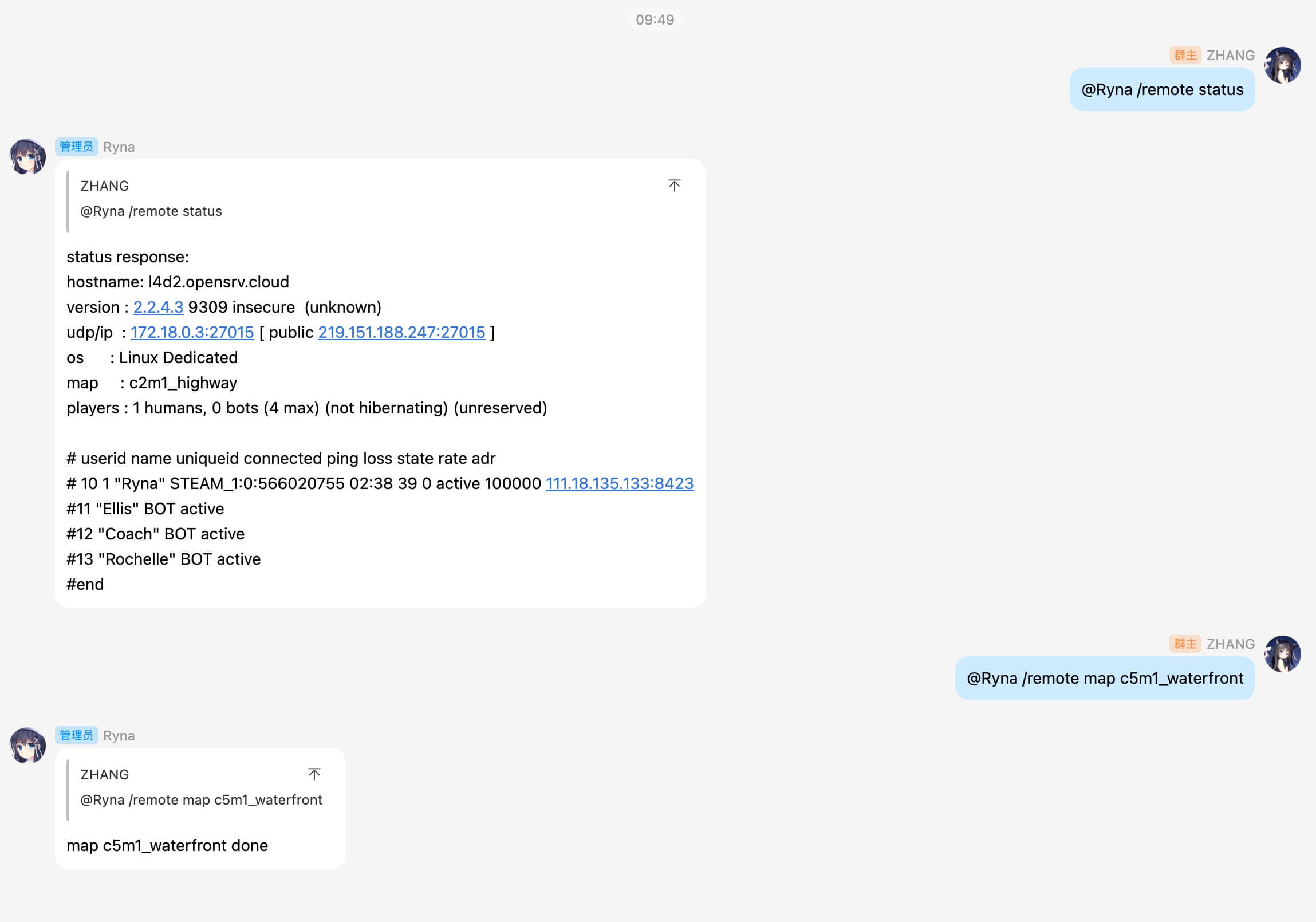The width and height of the screenshot is (1316, 922).
Task: Jump to quoted map command message
Action: (x=314, y=774)
